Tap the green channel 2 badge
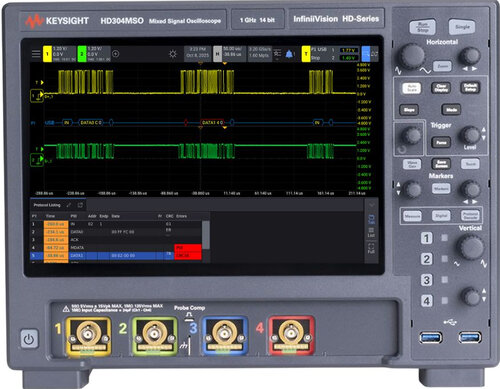 click(x=82, y=54)
